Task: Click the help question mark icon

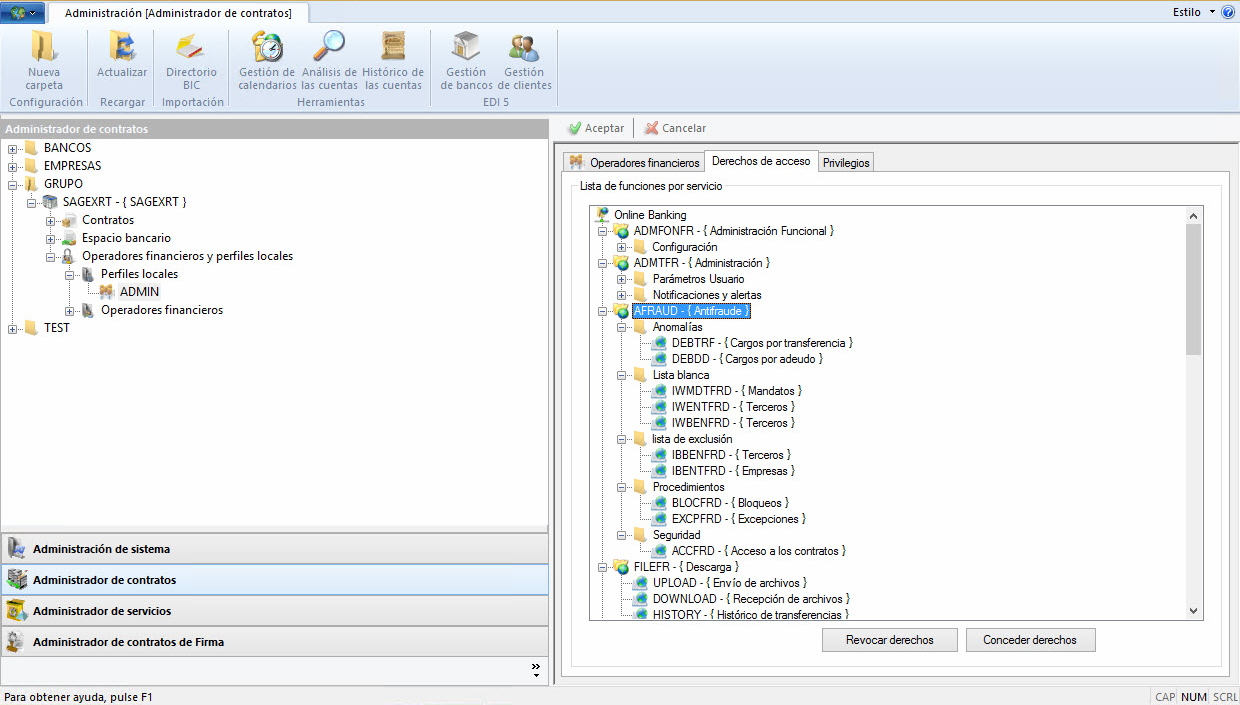Action: pyautogui.click(x=1228, y=12)
